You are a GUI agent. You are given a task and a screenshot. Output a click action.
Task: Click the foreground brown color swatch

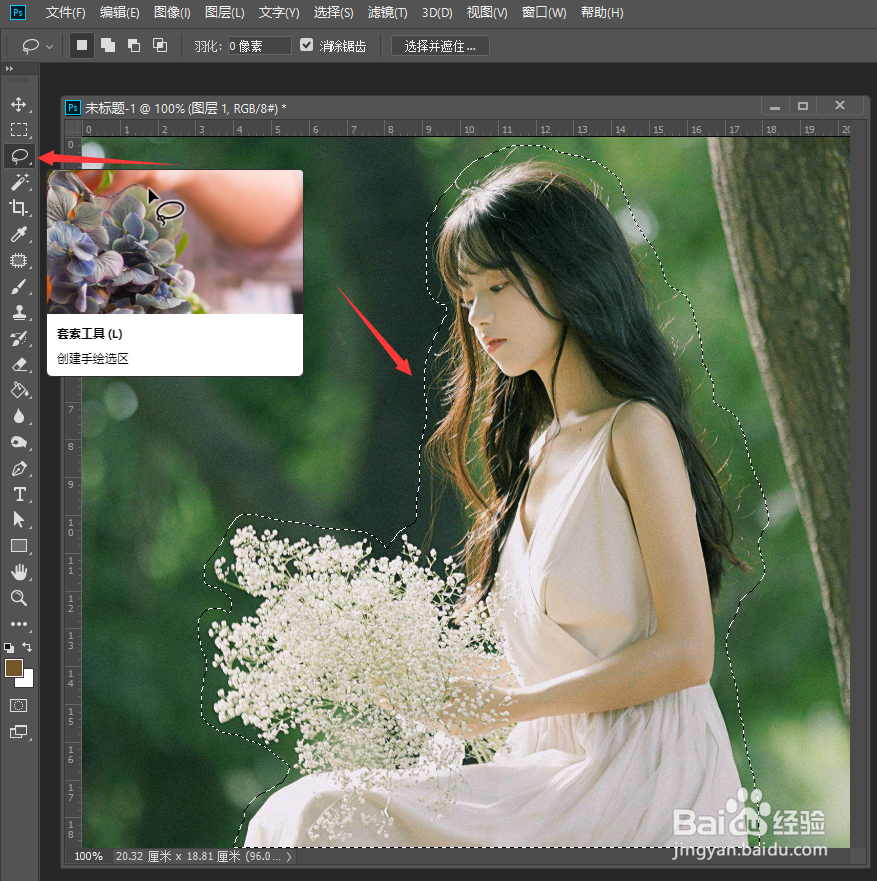point(13,668)
